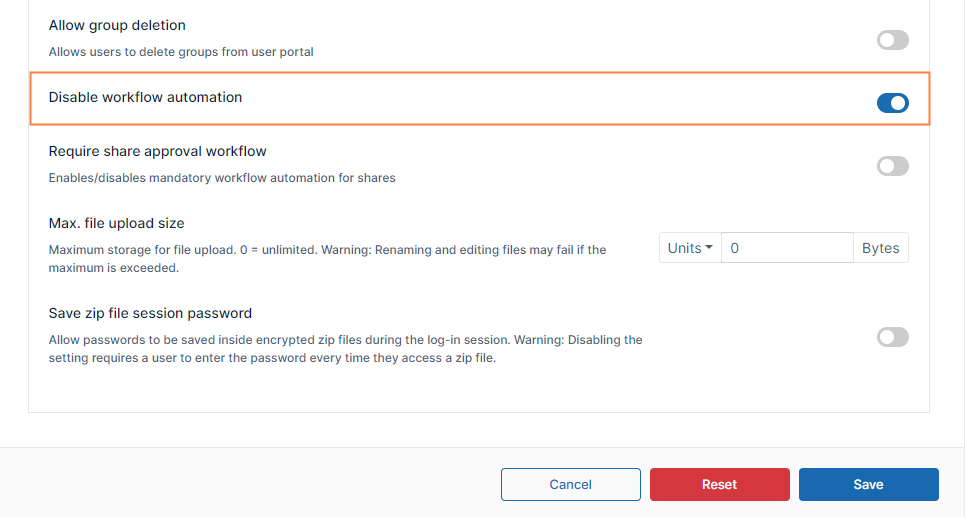The height and width of the screenshot is (517, 965).
Task: Enable Require share approval workflow switch
Action: (892, 166)
